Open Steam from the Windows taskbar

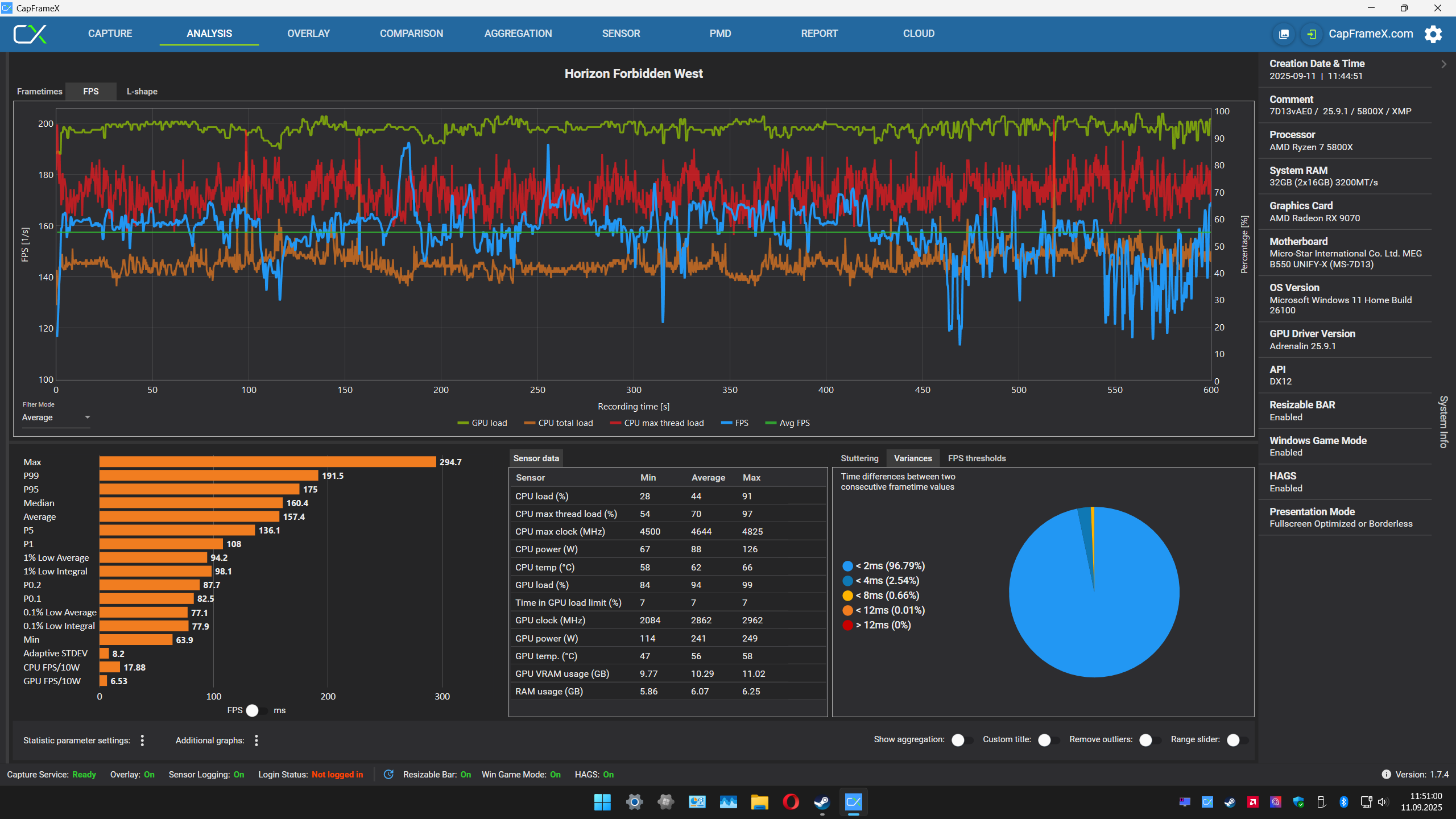click(x=822, y=802)
